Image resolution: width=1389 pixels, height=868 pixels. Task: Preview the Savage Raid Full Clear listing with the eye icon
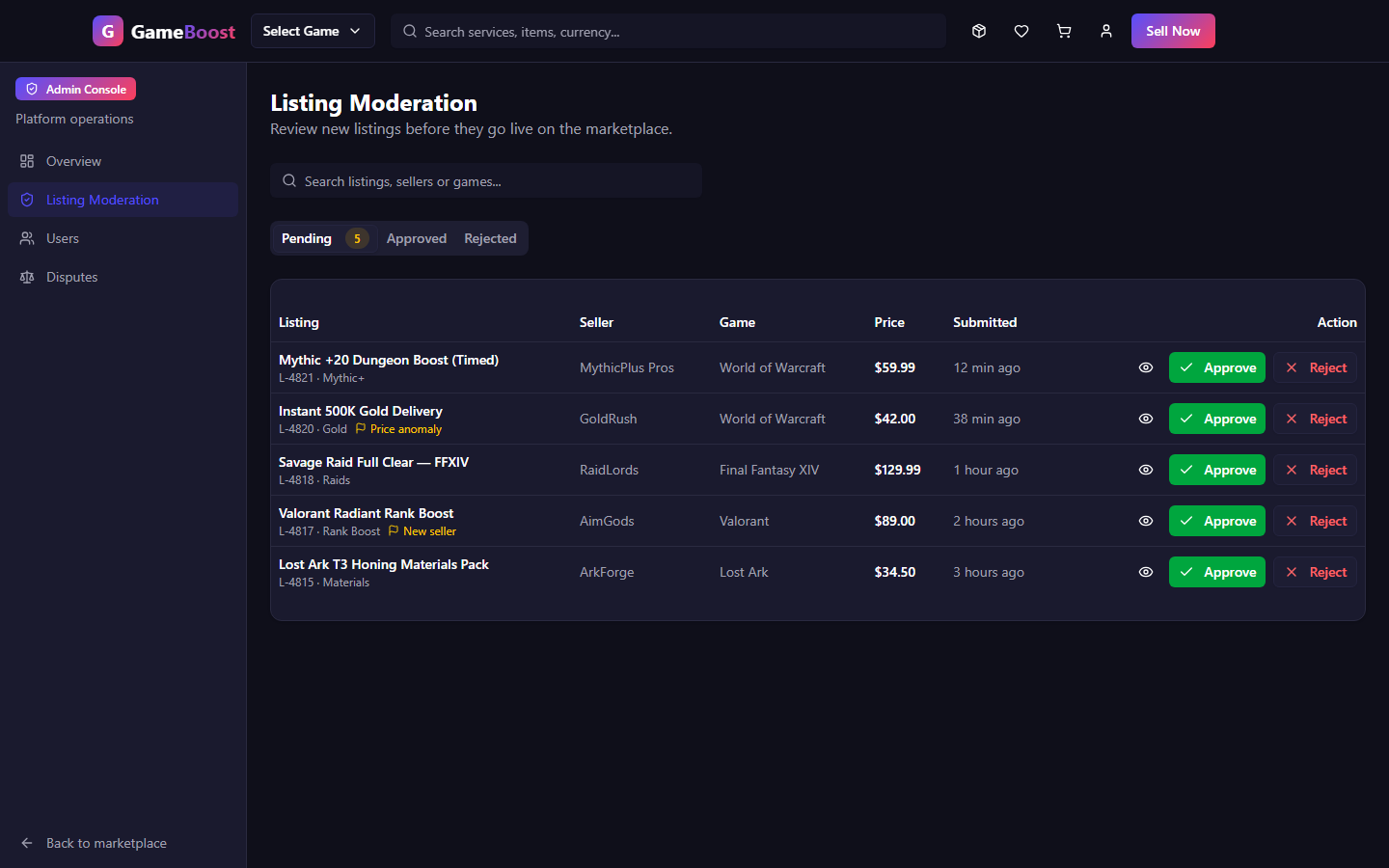tap(1146, 470)
